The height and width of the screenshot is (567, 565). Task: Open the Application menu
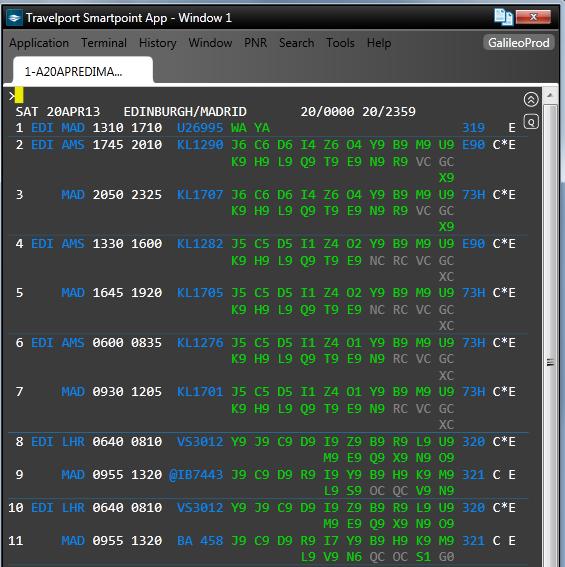tap(39, 43)
